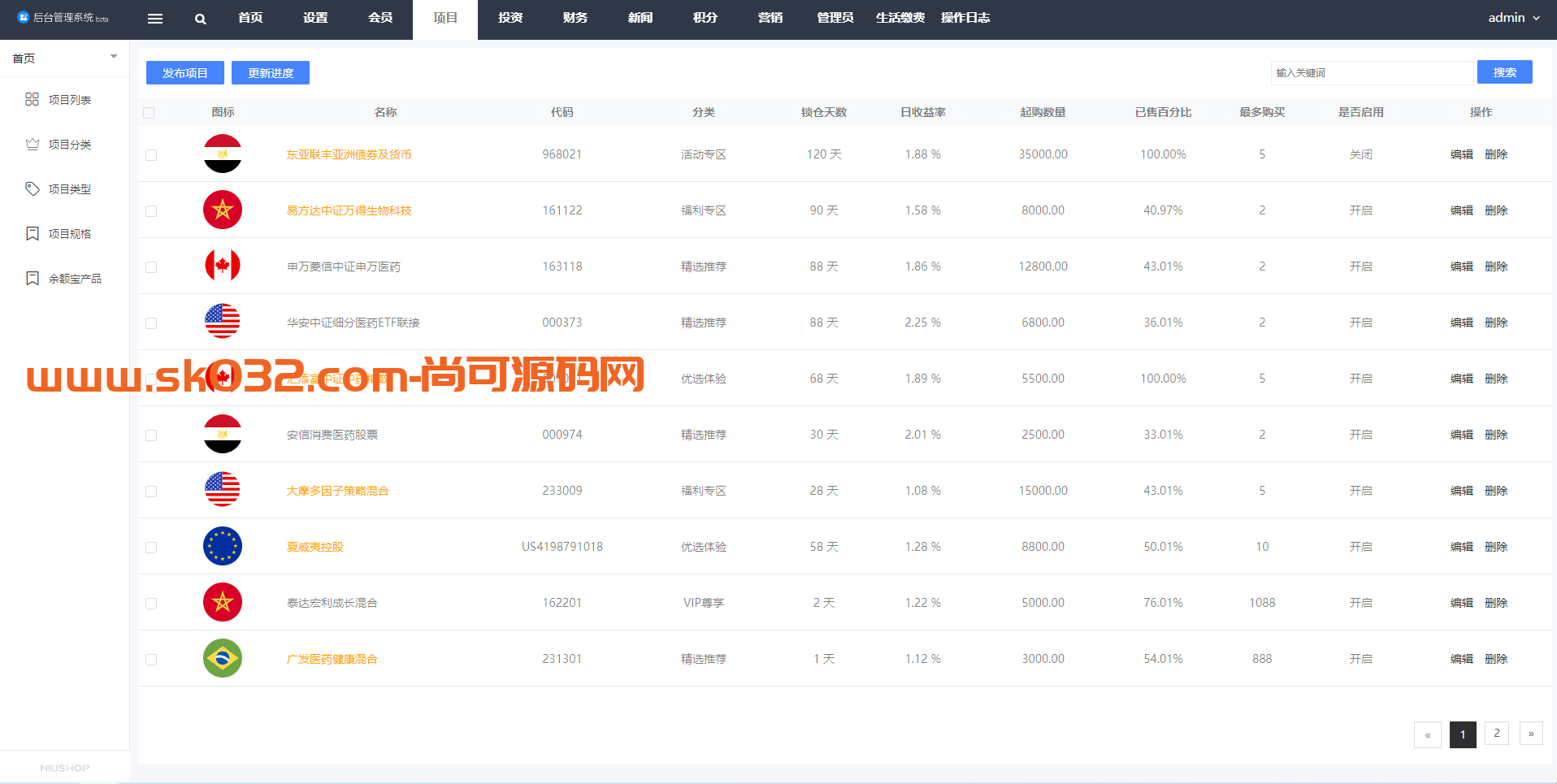The height and width of the screenshot is (784, 1557).
Task: Click EU flag icon of 夏威夷控股 row
Action: tap(223, 546)
